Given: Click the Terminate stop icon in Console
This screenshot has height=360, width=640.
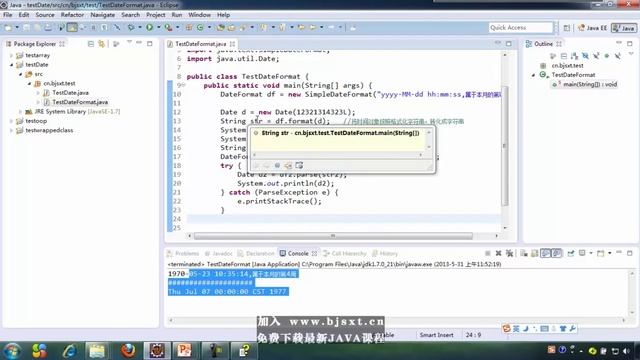Looking at the screenshot, I should coord(487,253).
